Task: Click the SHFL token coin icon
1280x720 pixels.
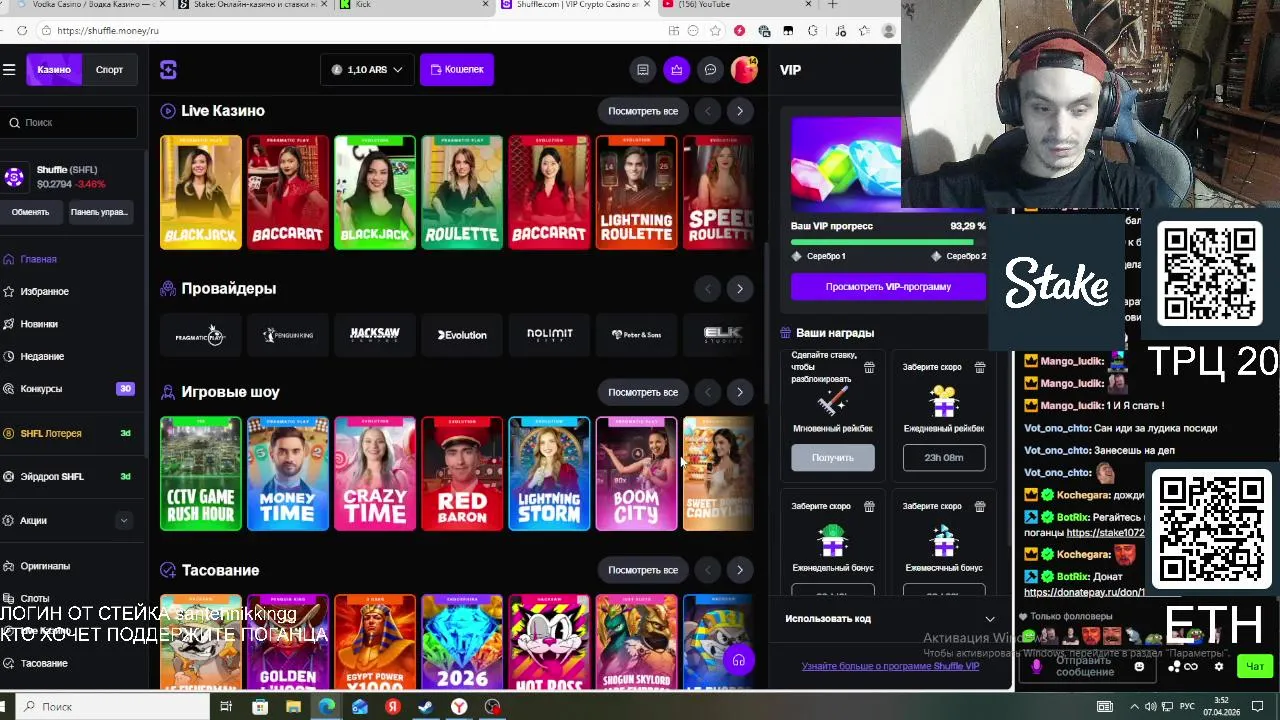Action: (x=14, y=177)
